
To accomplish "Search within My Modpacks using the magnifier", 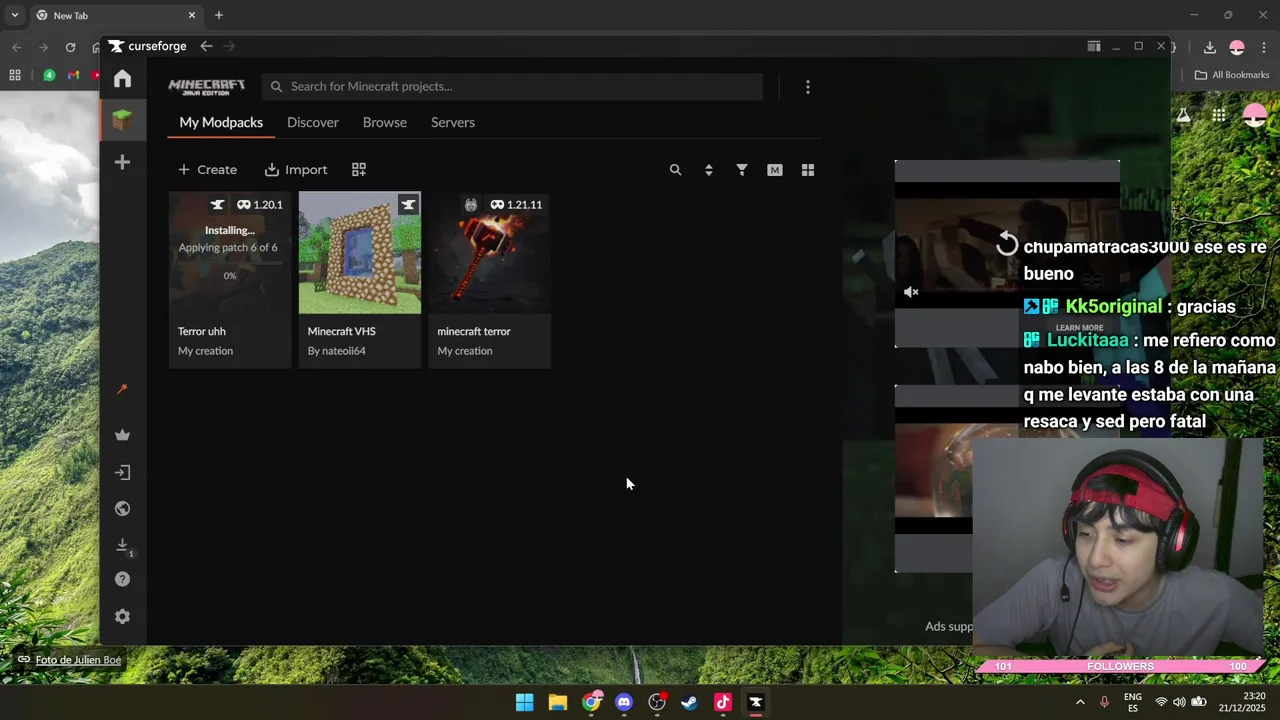I will pyautogui.click(x=675, y=170).
